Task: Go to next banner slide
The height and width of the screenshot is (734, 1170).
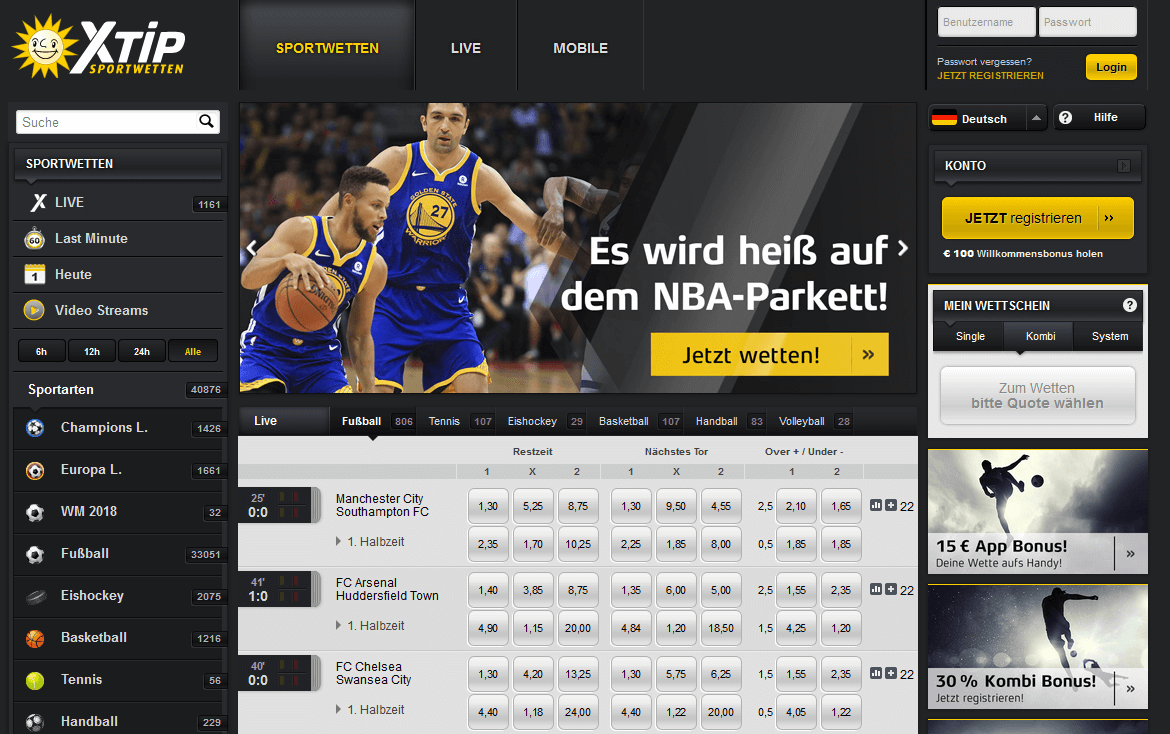Action: tap(903, 248)
